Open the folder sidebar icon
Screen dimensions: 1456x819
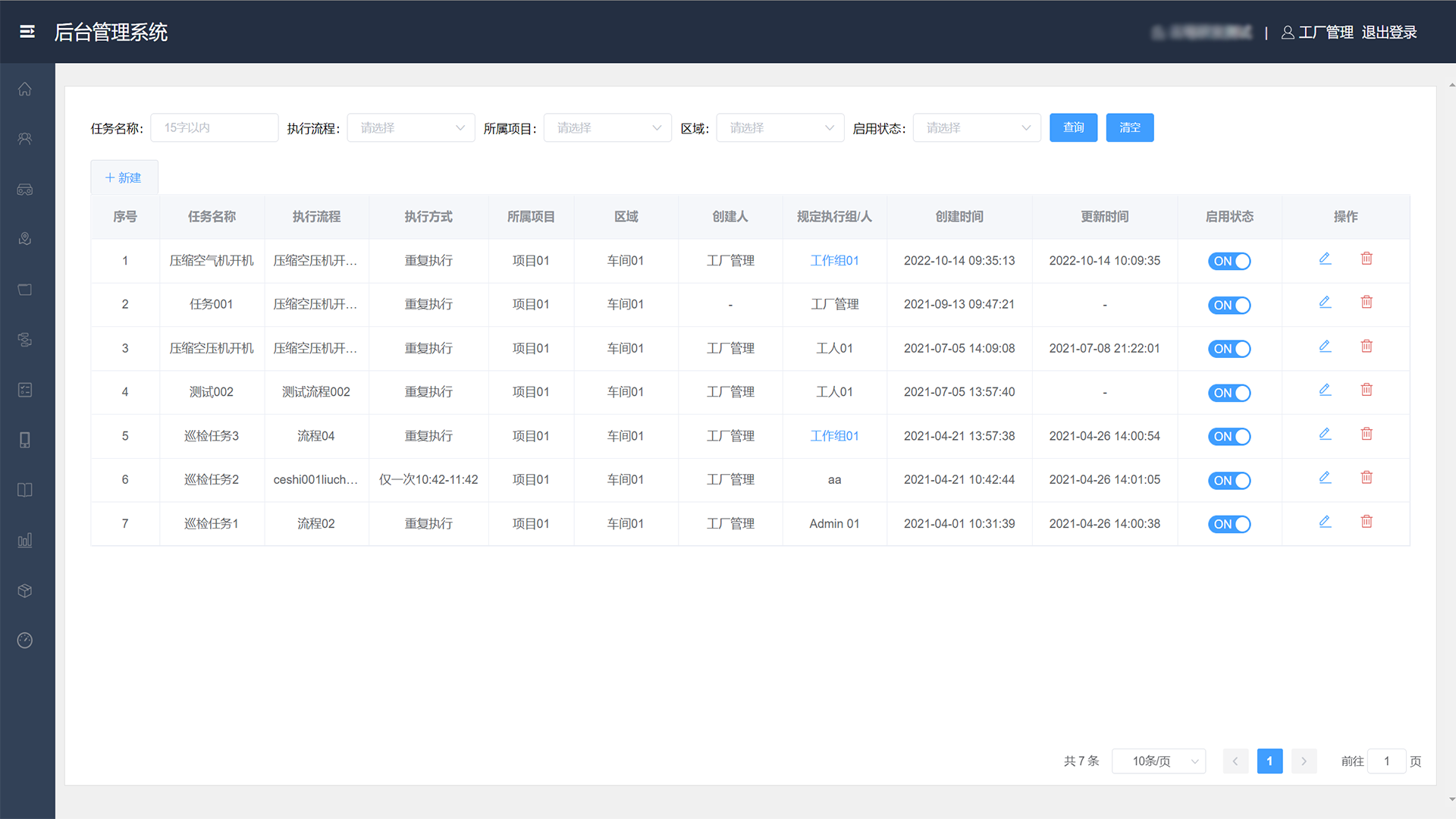tap(25, 290)
